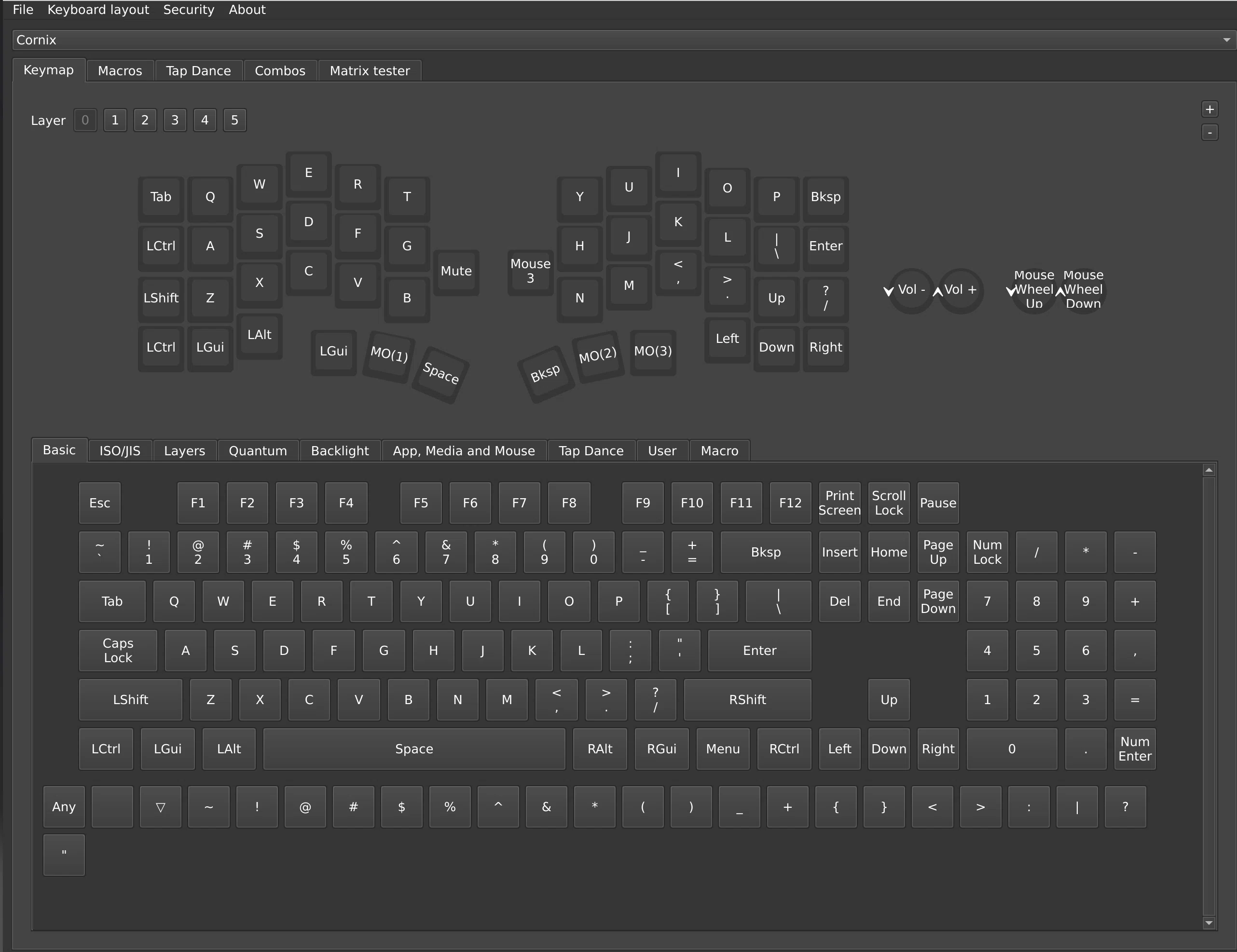This screenshot has height=952, width=1237.
Task: Open the ISO/JIS keycode tab
Action: point(120,451)
